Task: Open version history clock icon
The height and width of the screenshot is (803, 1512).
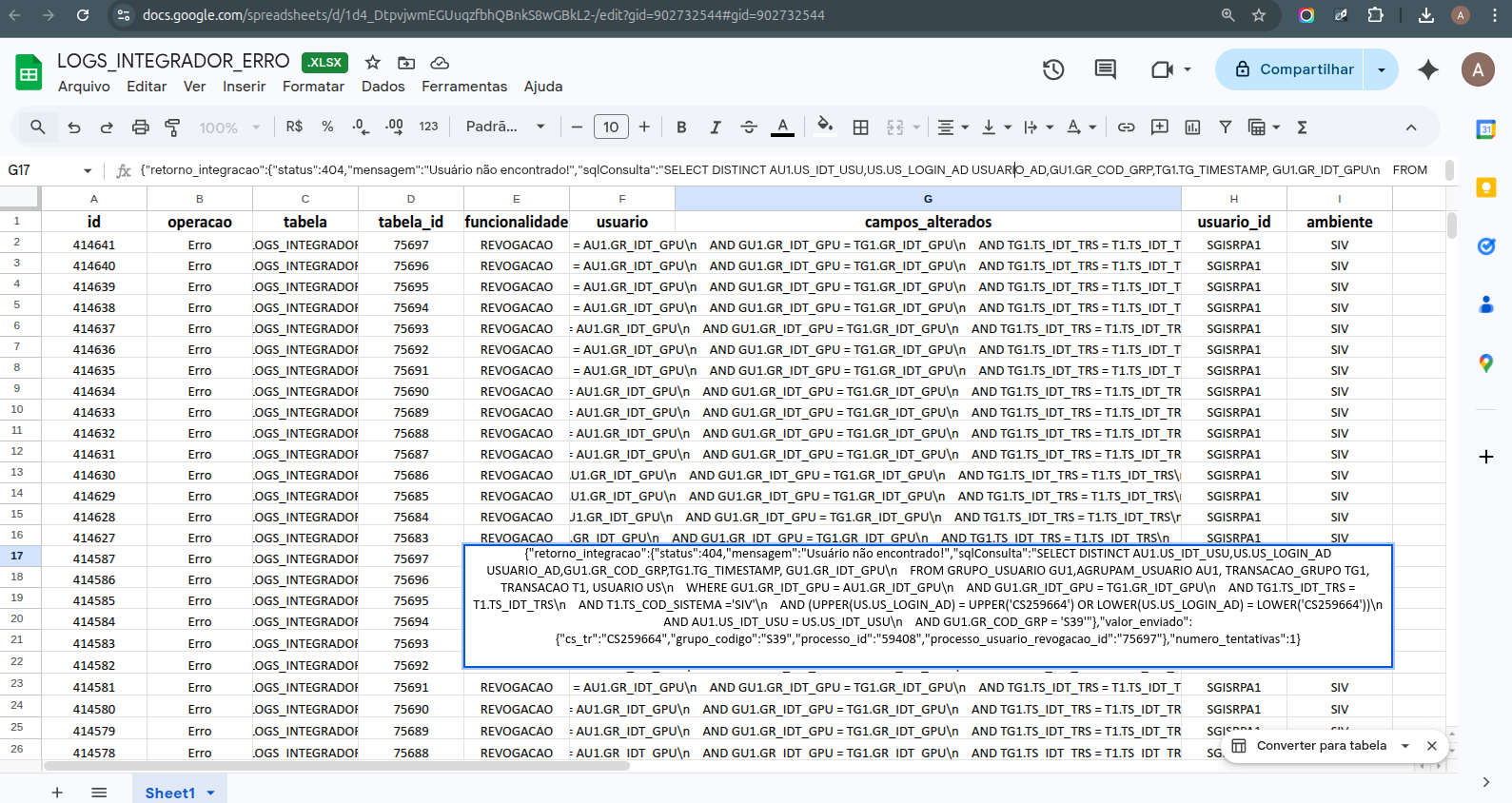Action: (x=1053, y=69)
